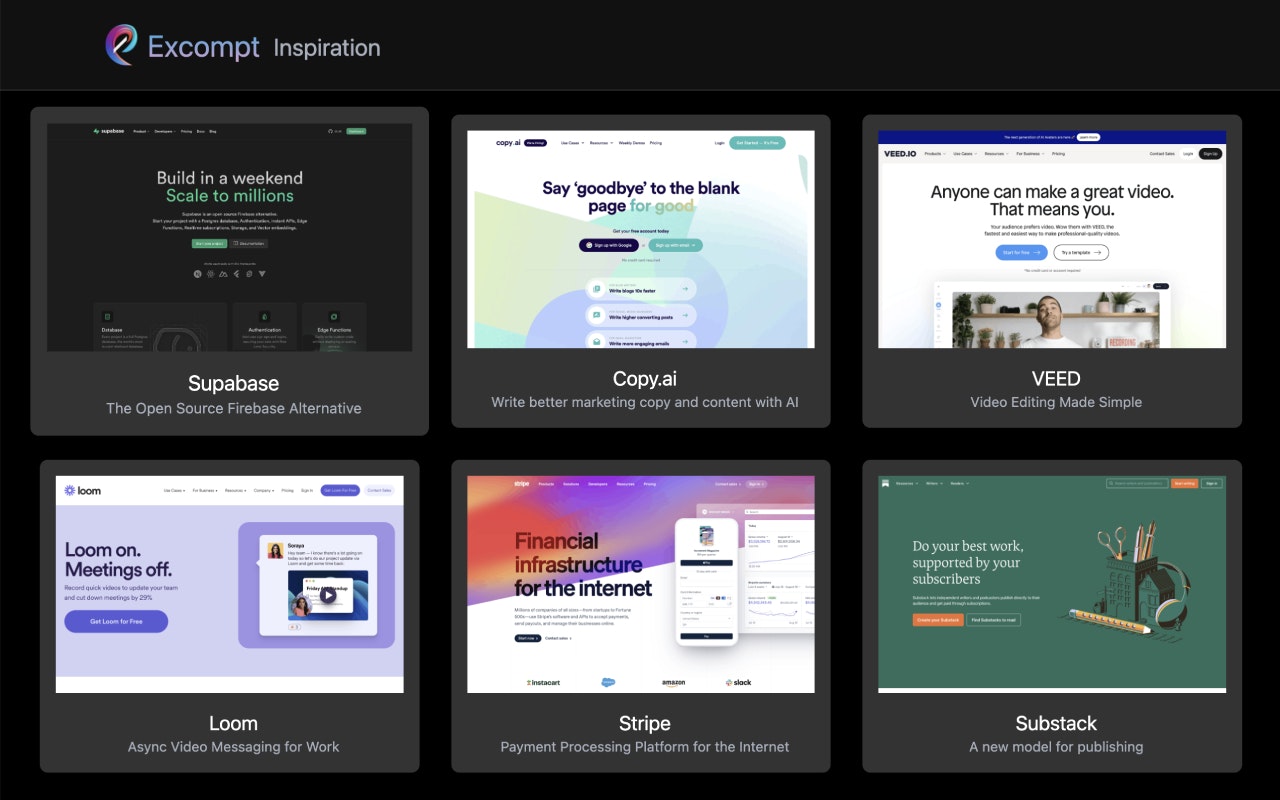Select the Stripe logo in the header
The height and width of the screenshot is (800, 1280).
pyautogui.click(x=521, y=484)
